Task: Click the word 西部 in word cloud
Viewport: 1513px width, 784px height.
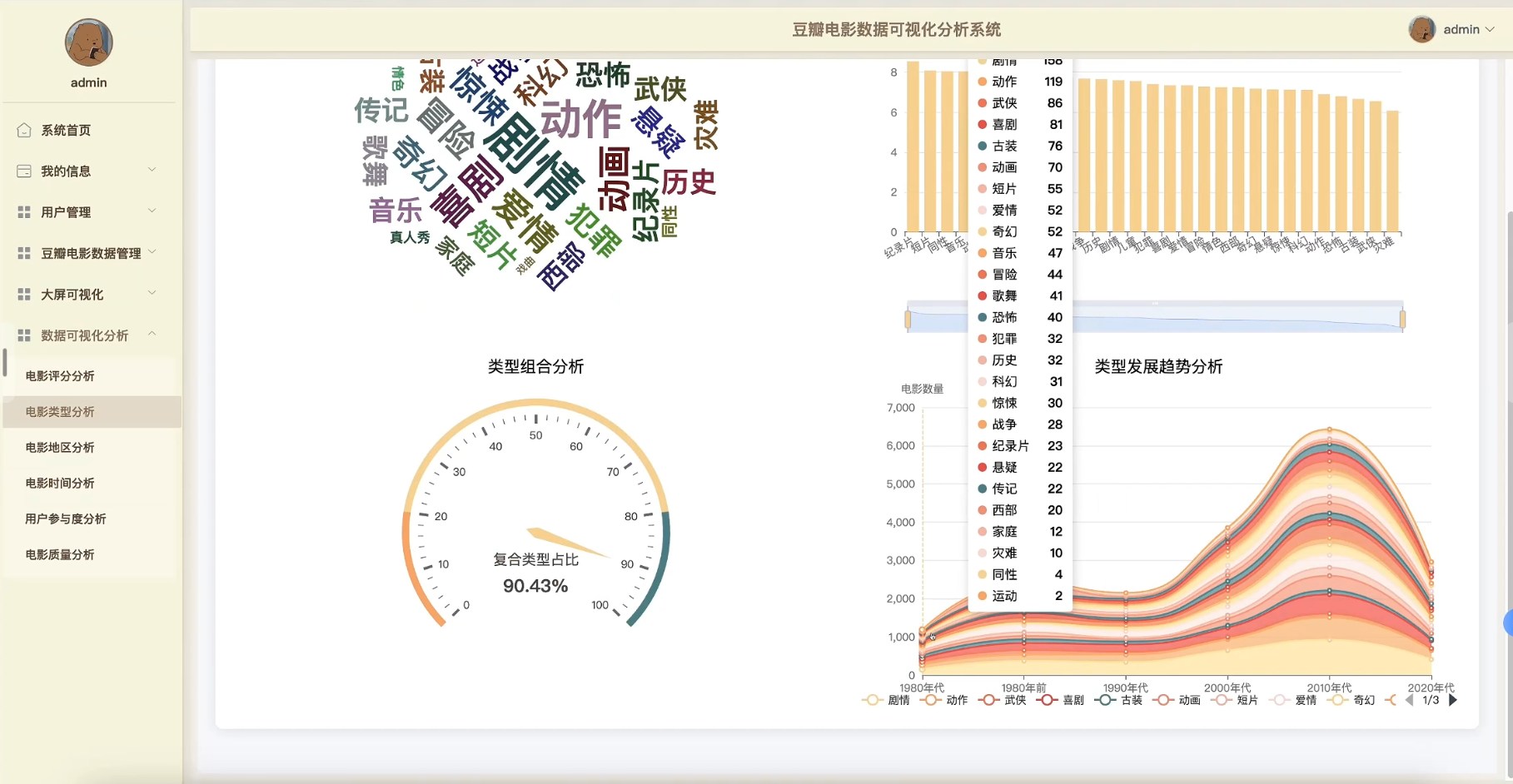Action: click(x=561, y=265)
